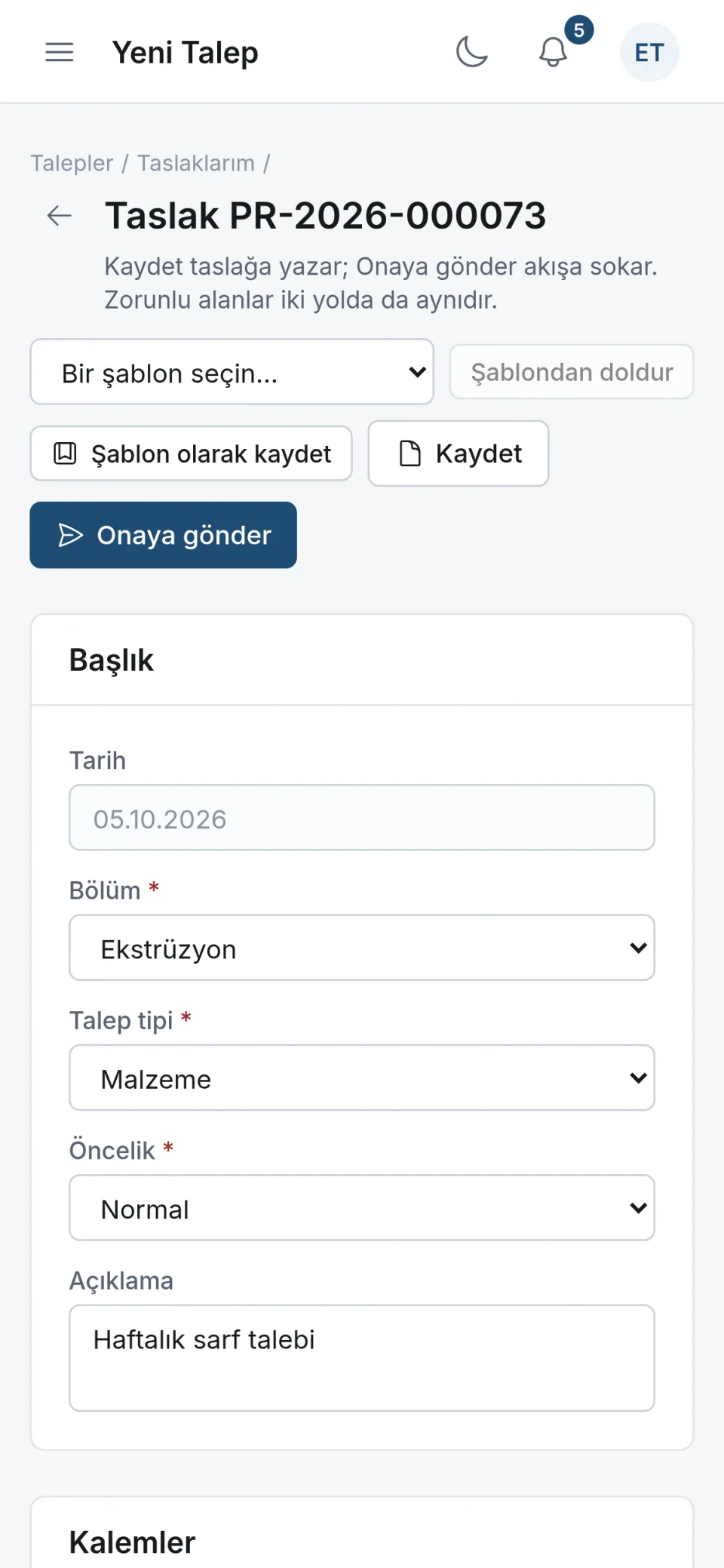Focus the Açıklama text area
The image size is (724, 1568).
[x=362, y=1358]
